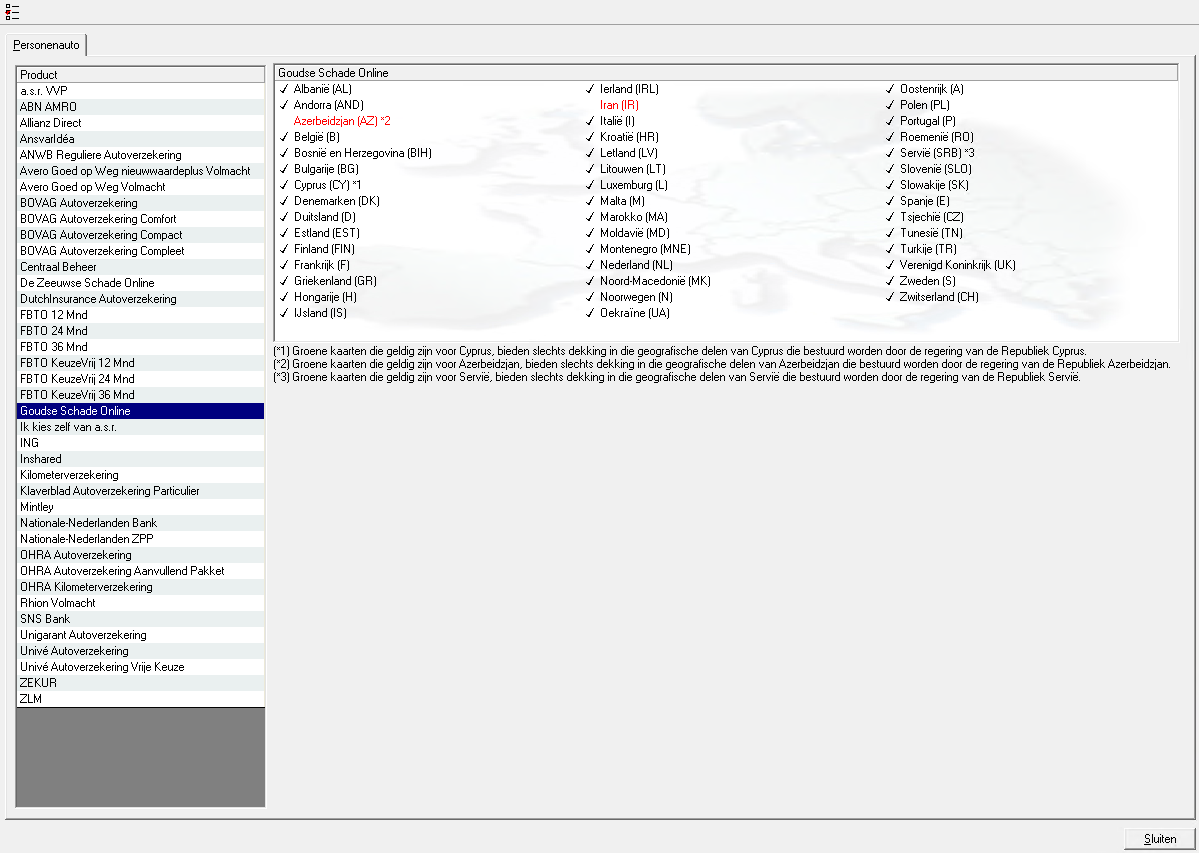Select Allianz Direct product row

pos(140,122)
